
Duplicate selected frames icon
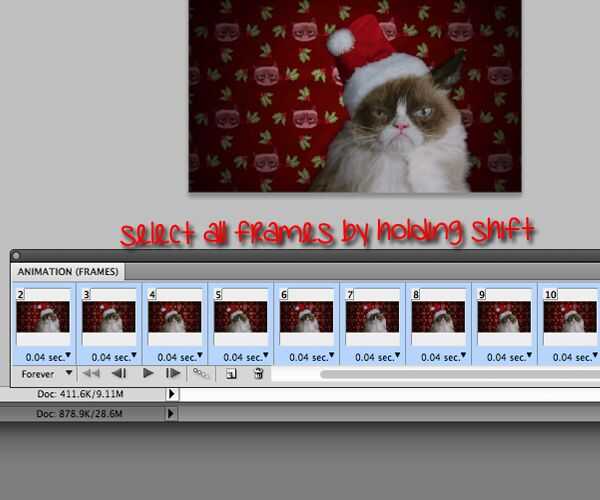(231, 374)
